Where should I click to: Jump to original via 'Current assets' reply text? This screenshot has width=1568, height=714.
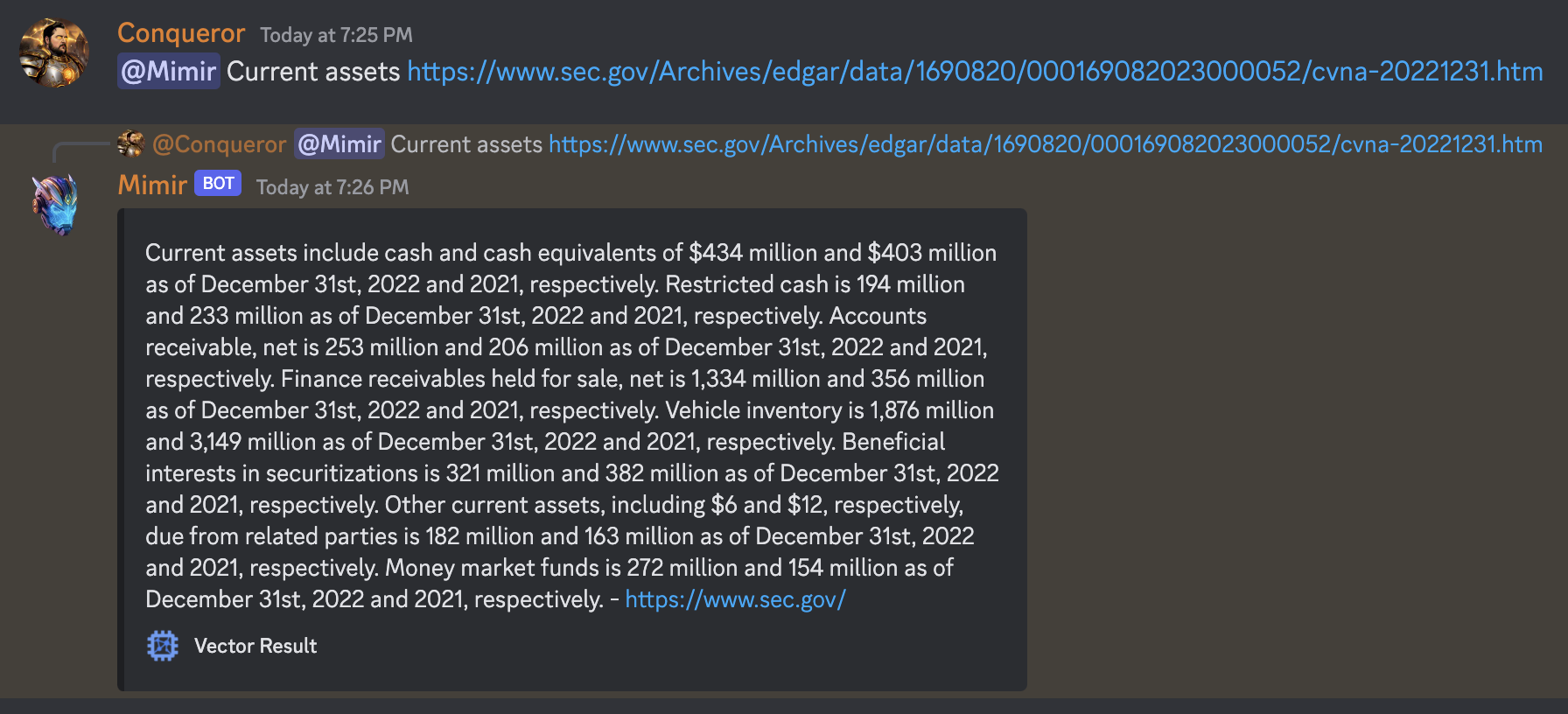466,144
